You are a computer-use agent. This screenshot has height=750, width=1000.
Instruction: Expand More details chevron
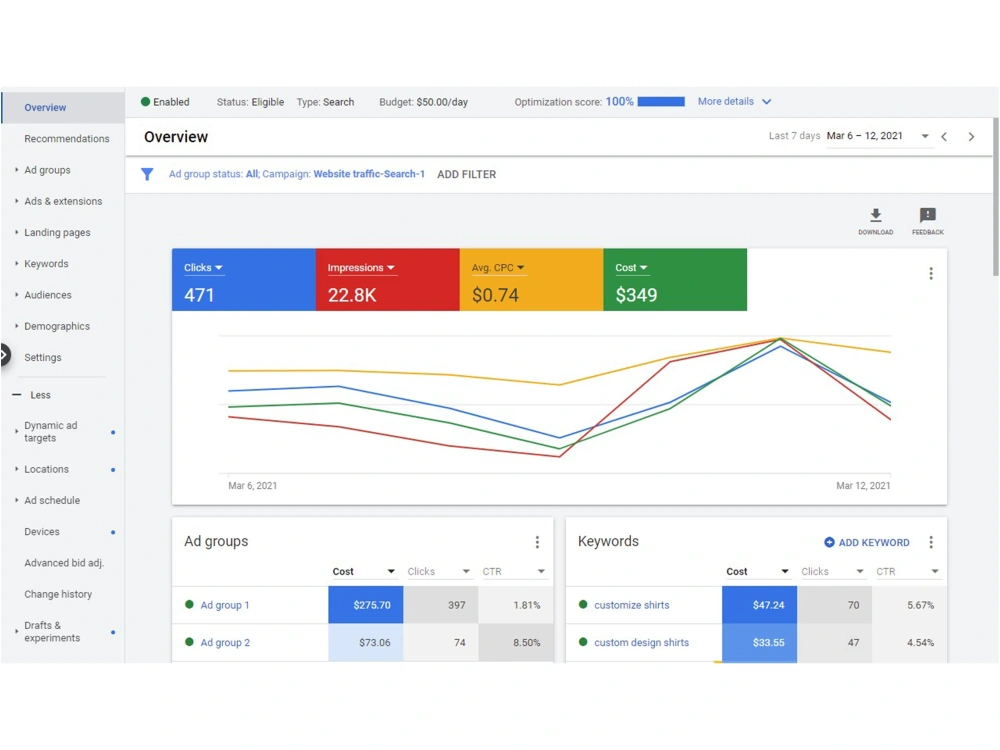767,101
